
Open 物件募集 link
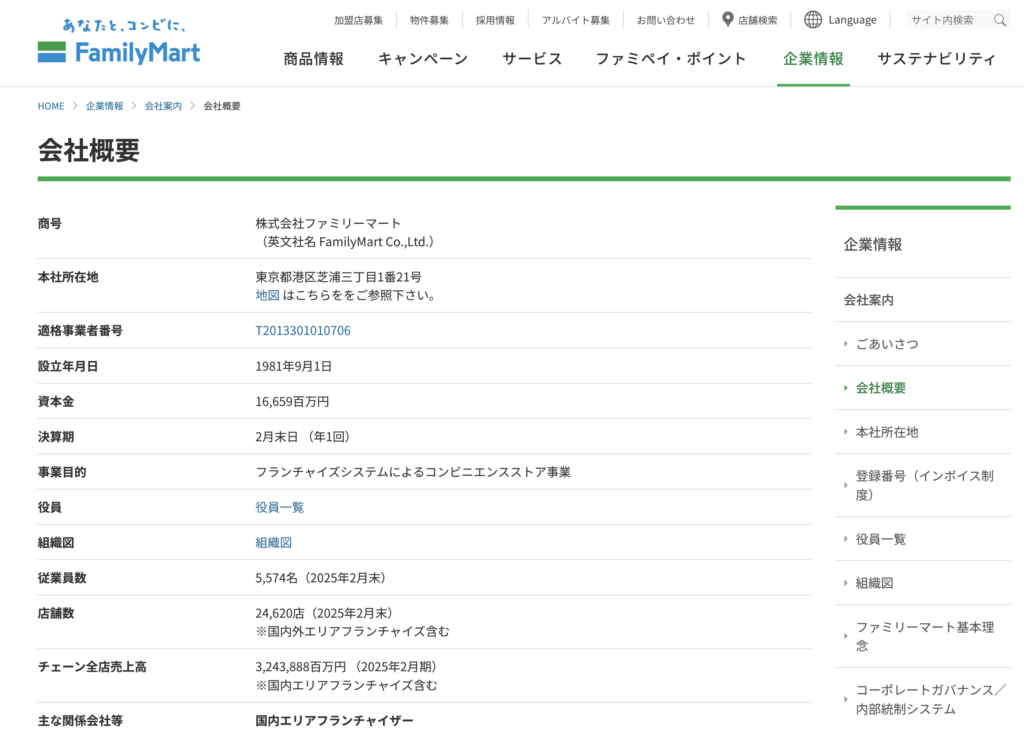click(429, 20)
